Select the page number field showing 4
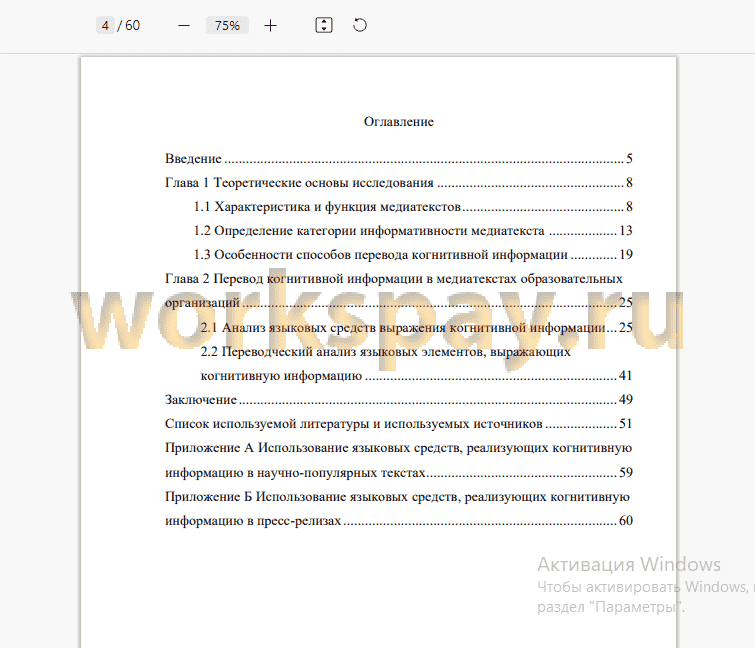 pyautogui.click(x=105, y=25)
